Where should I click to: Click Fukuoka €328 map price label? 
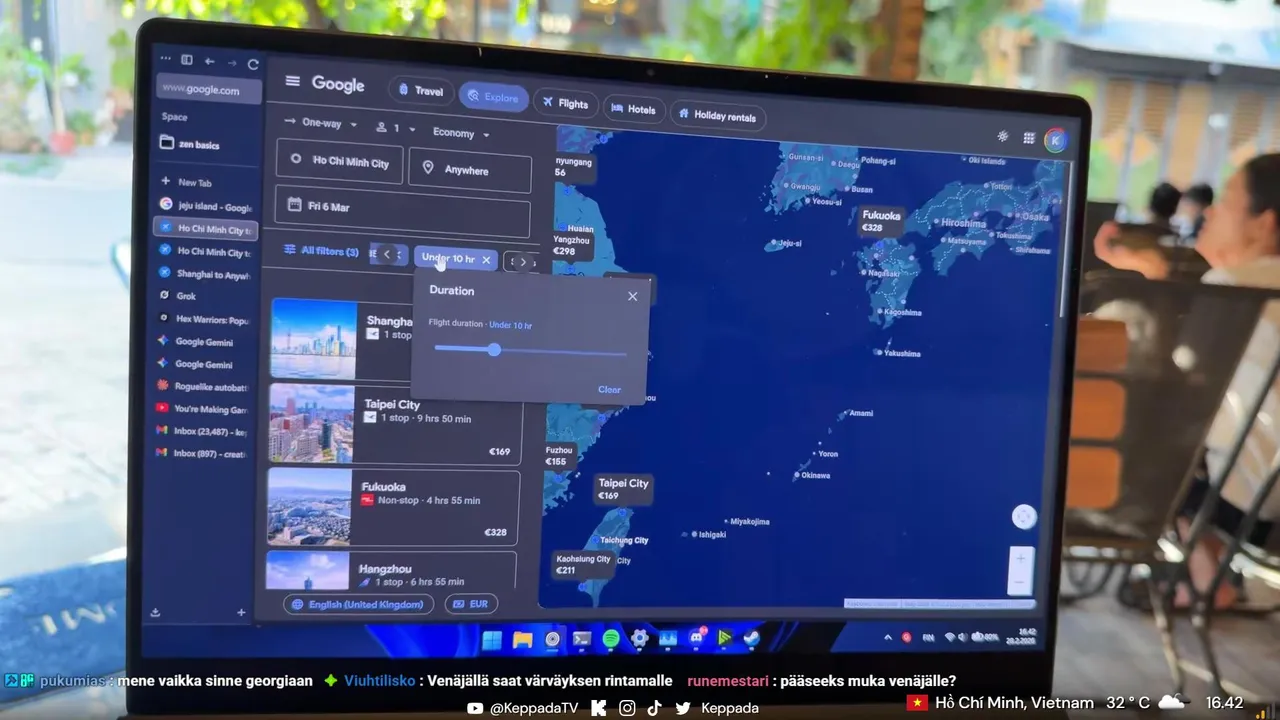[882, 221]
